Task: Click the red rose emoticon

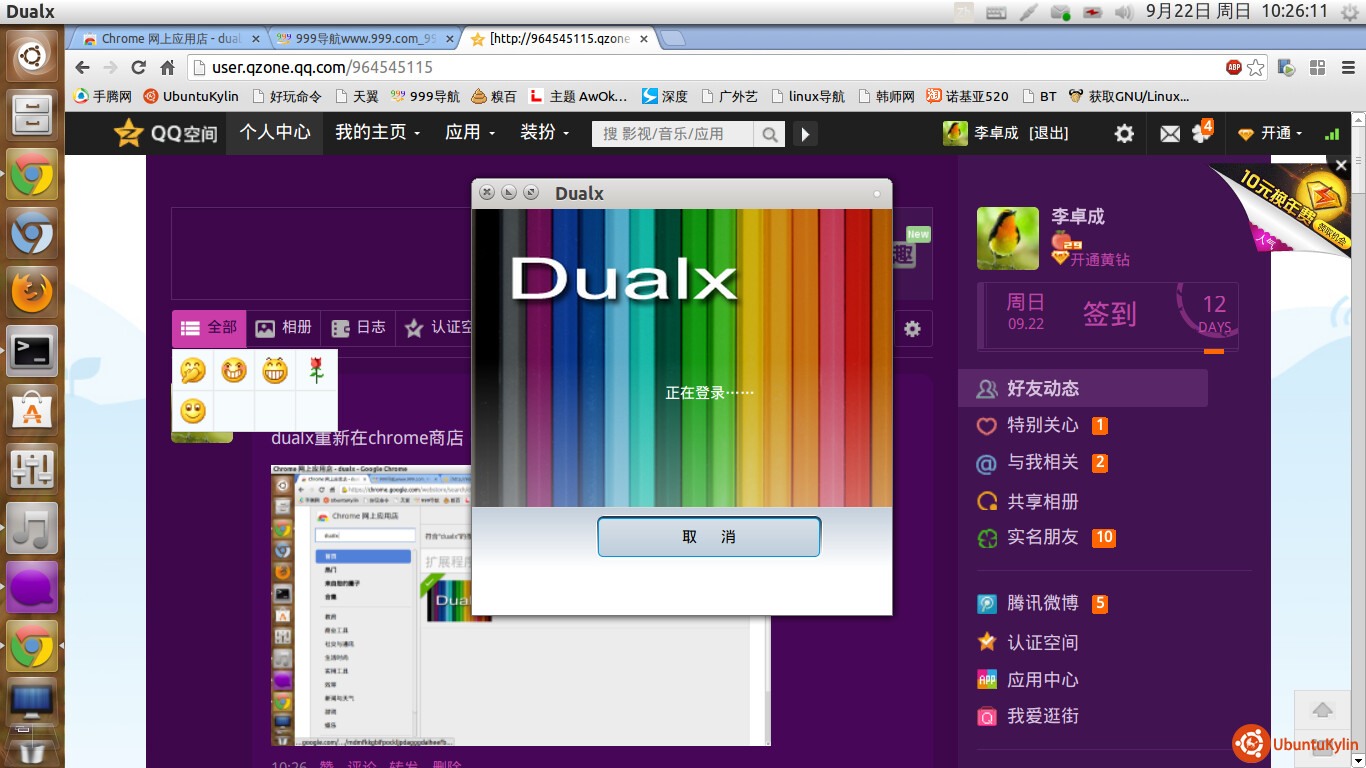Action: (317, 370)
